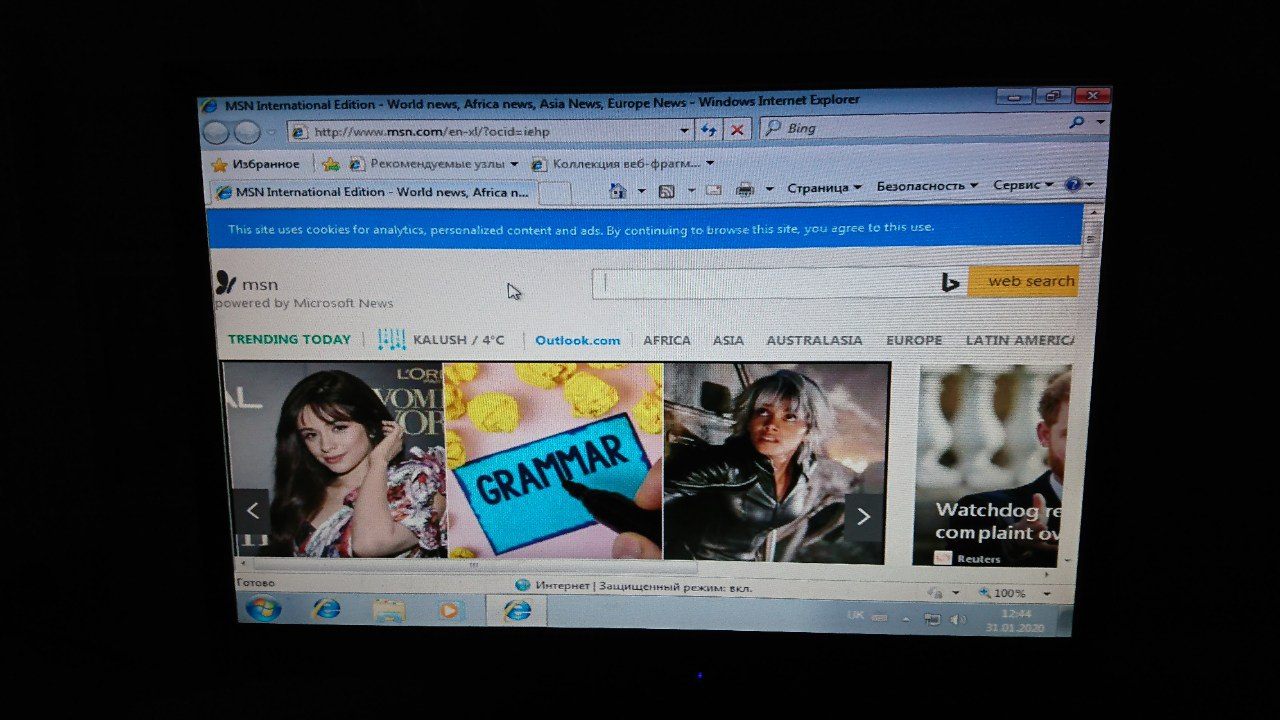Open the Windows Start orb
Screen dimensions: 1280x720
(x=263, y=607)
